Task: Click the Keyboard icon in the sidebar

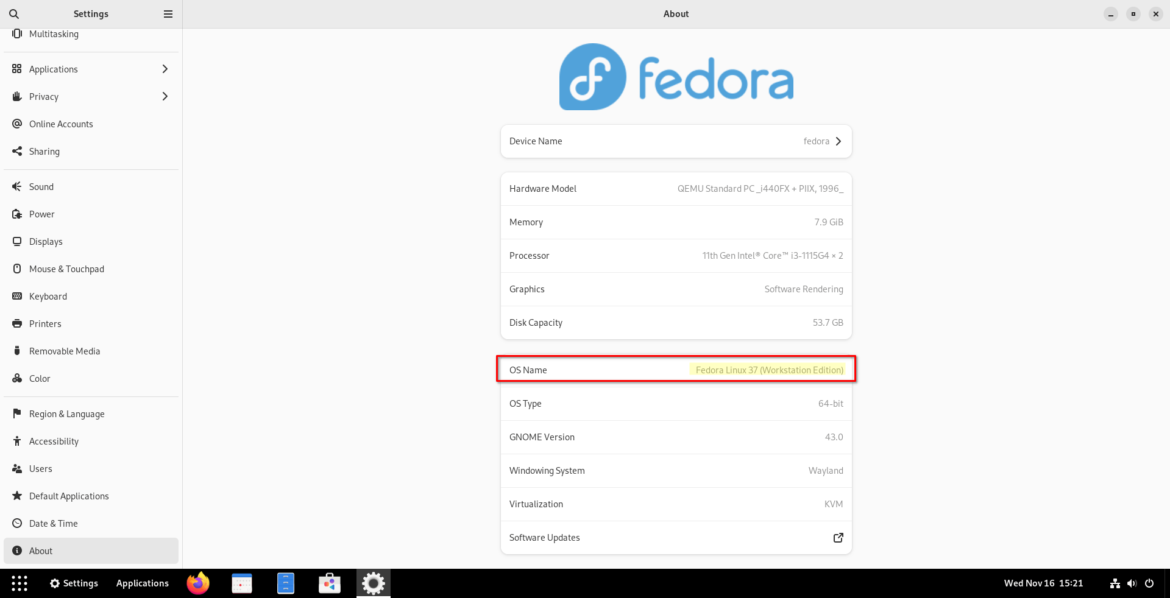Action: click(16, 296)
